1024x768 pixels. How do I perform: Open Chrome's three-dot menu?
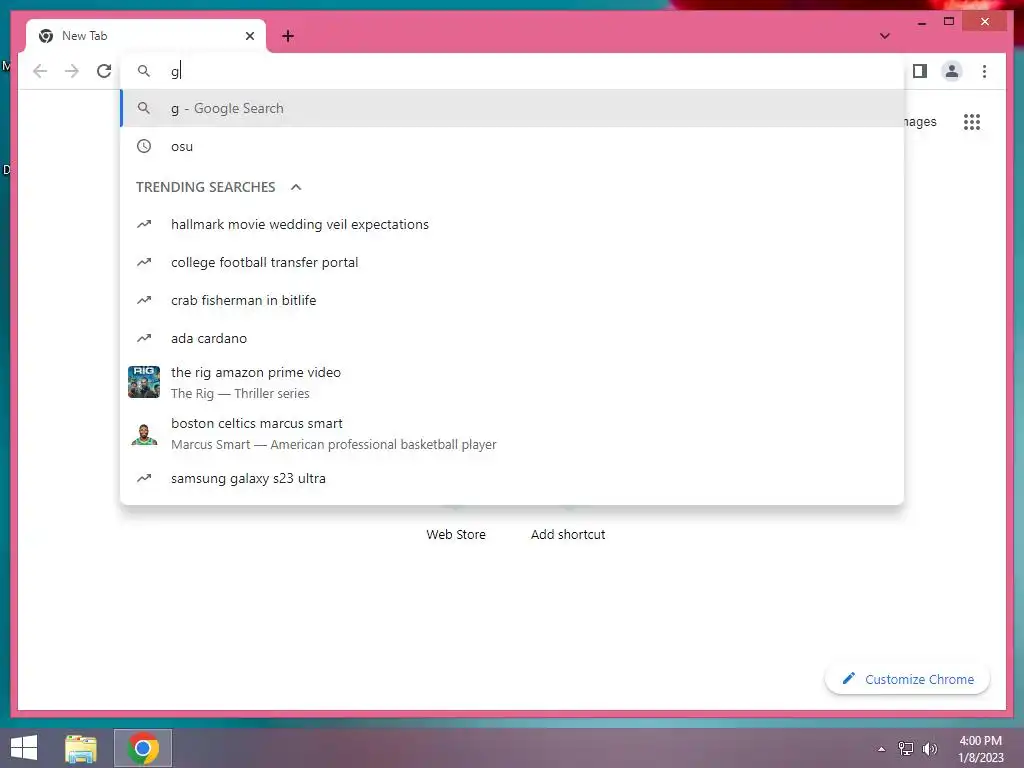[984, 71]
